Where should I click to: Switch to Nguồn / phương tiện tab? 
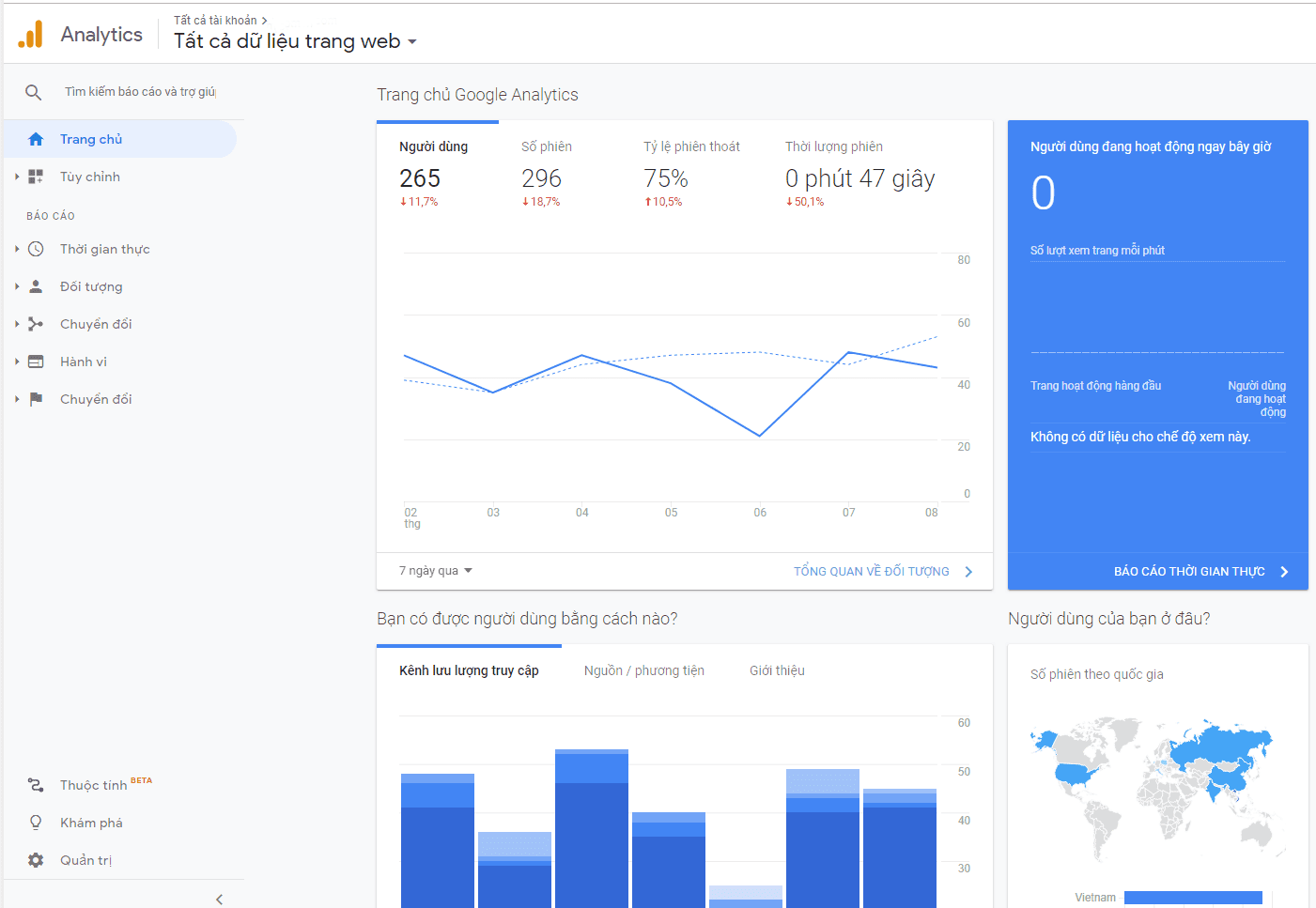click(644, 670)
